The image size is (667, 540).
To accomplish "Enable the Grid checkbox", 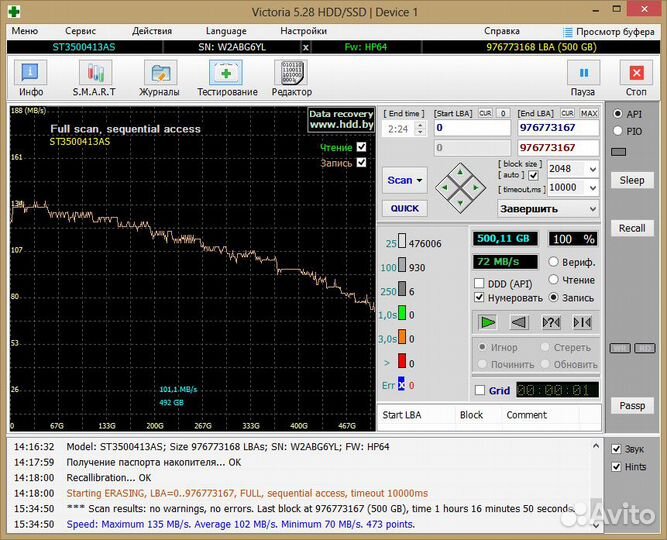I will pyautogui.click(x=480, y=391).
